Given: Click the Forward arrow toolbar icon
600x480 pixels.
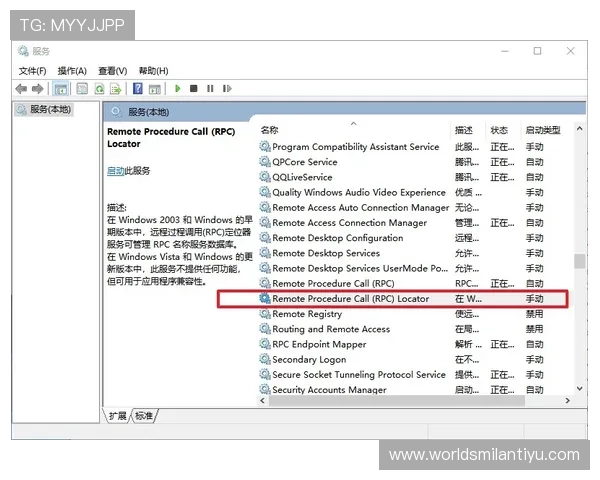Looking at the screenshot, I should [38, 89].
